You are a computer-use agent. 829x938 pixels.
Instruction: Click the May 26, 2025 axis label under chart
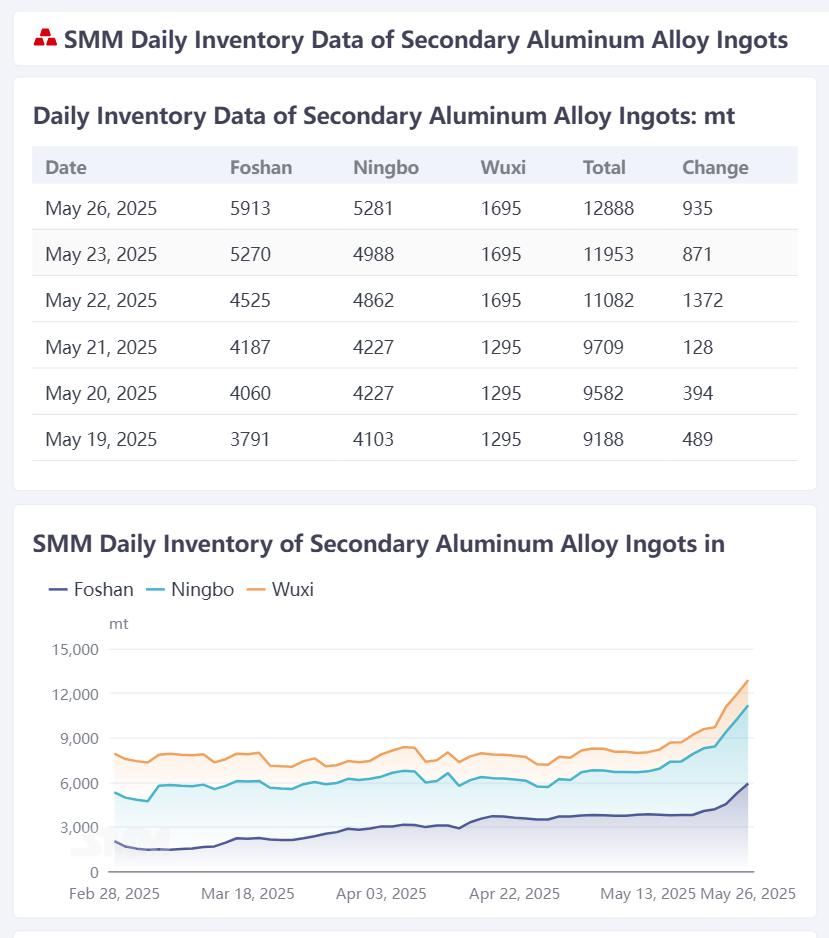[x=748, y=894]
